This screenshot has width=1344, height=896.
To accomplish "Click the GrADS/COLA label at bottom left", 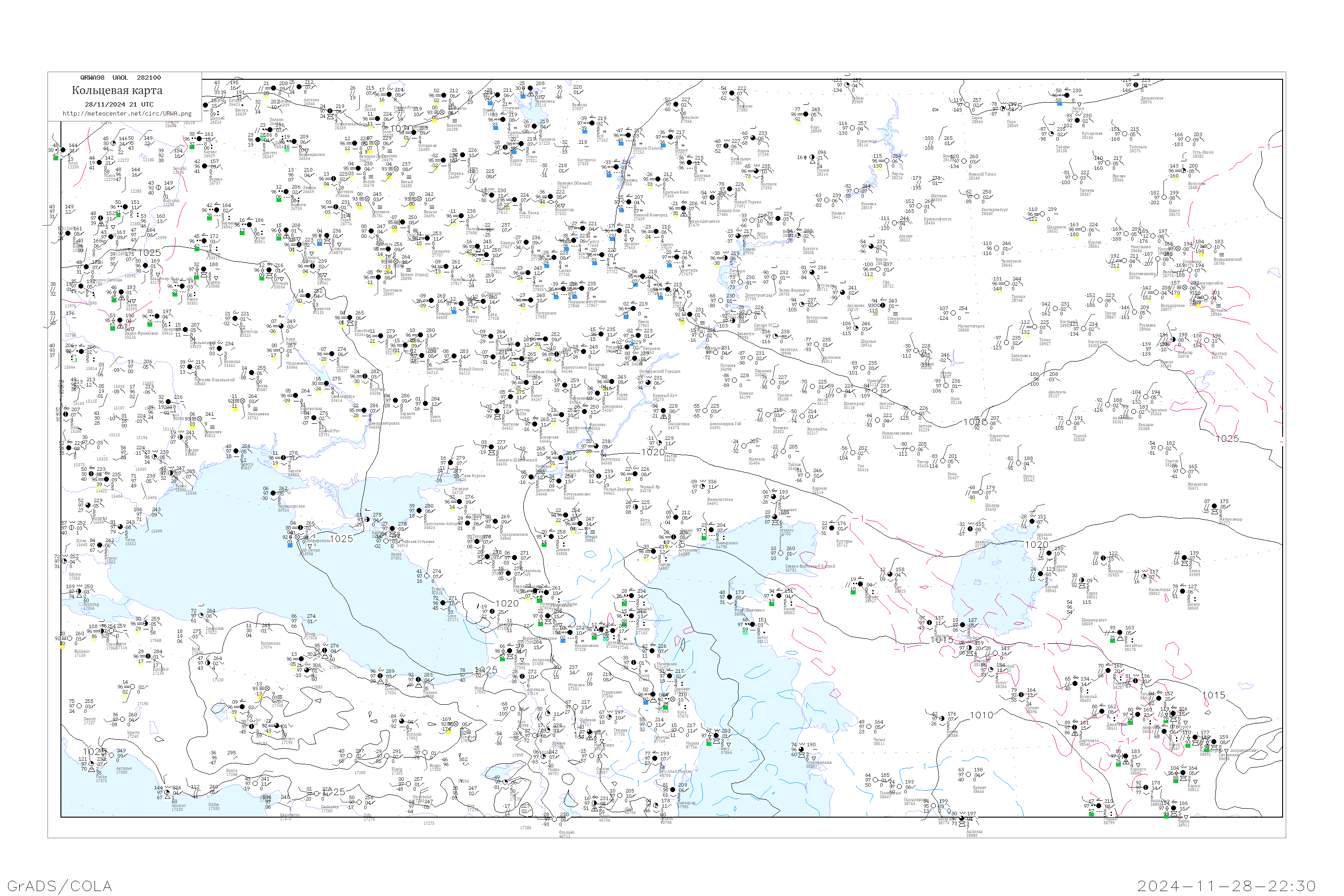I will click(x=60, y=886).
